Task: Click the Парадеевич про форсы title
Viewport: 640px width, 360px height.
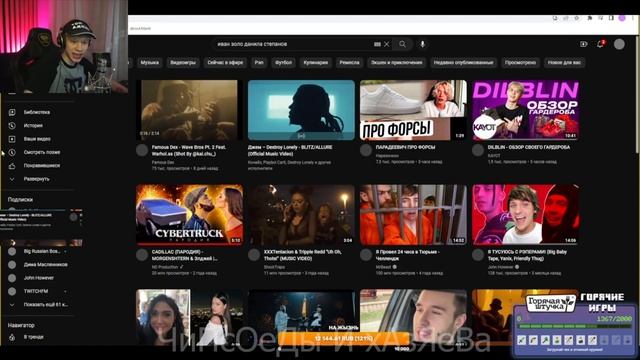Action: (x=405, y=147)
